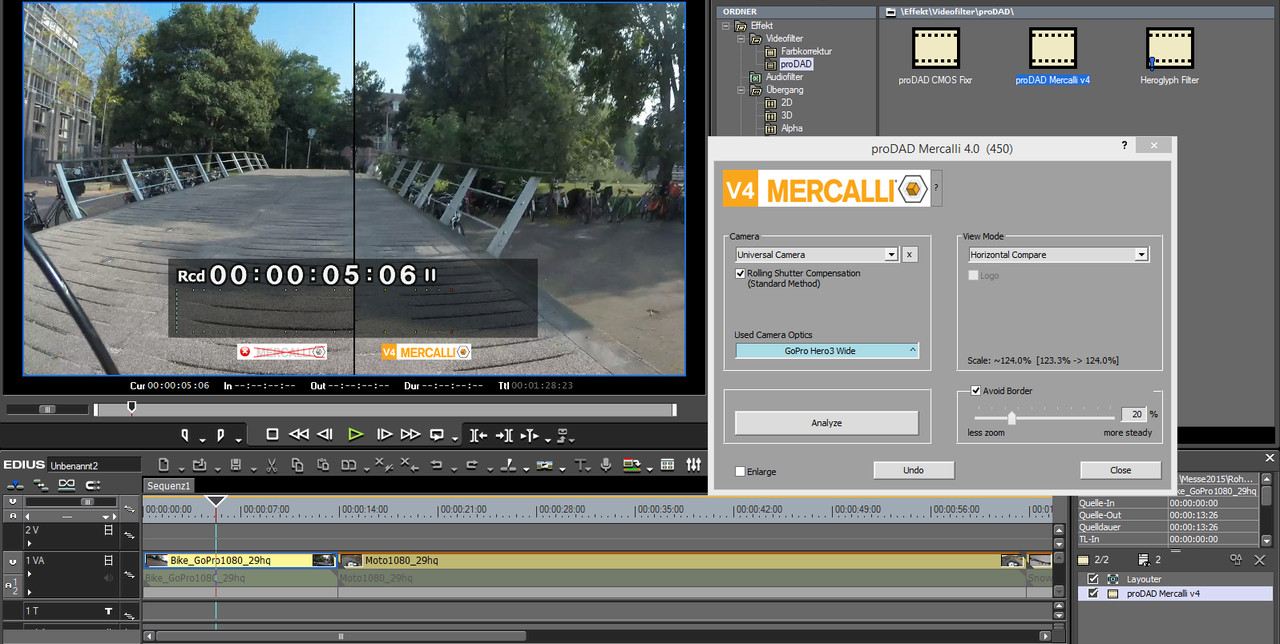Undo the last timeline edit
The height and width of the screenshot is (644, 1280).
click(436, 465)
